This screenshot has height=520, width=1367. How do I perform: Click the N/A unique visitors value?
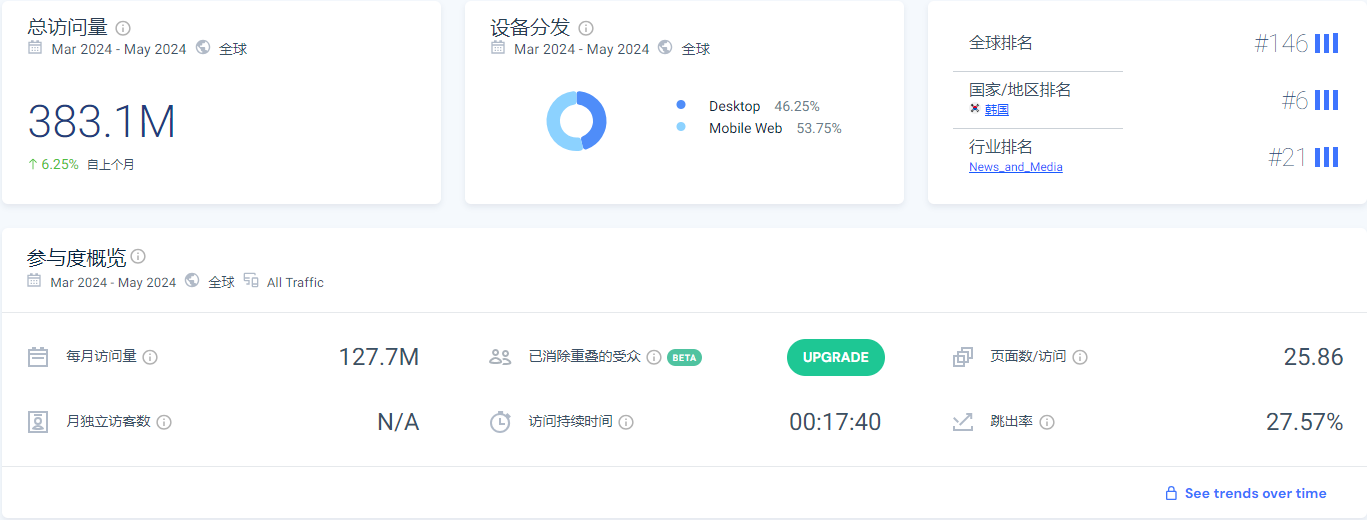click(x=398, y=422)
